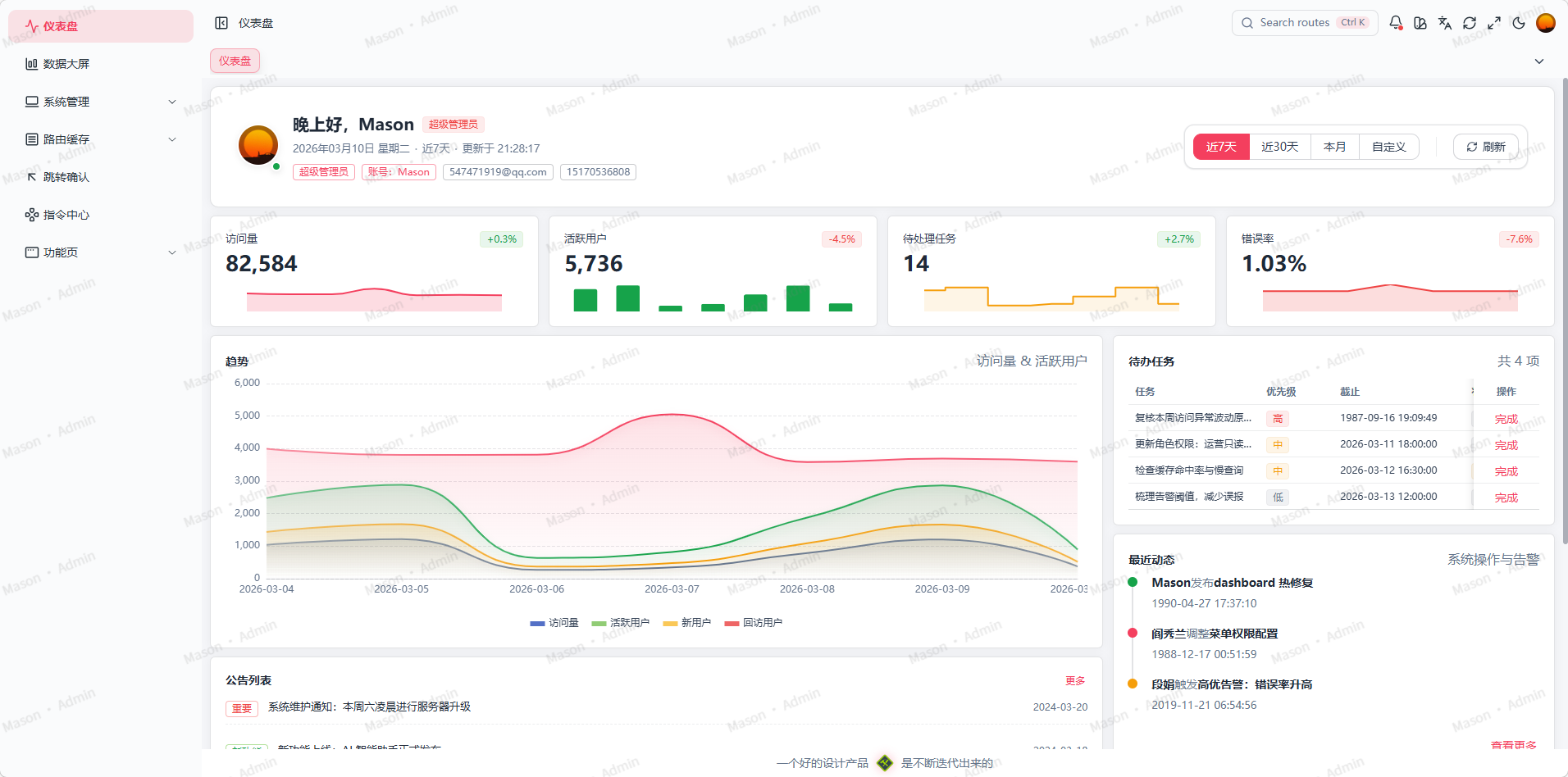The image size is (1568, 777).
Task: Toggle the 回访用户 series in chart legend
Action: [x=754, y=623]
